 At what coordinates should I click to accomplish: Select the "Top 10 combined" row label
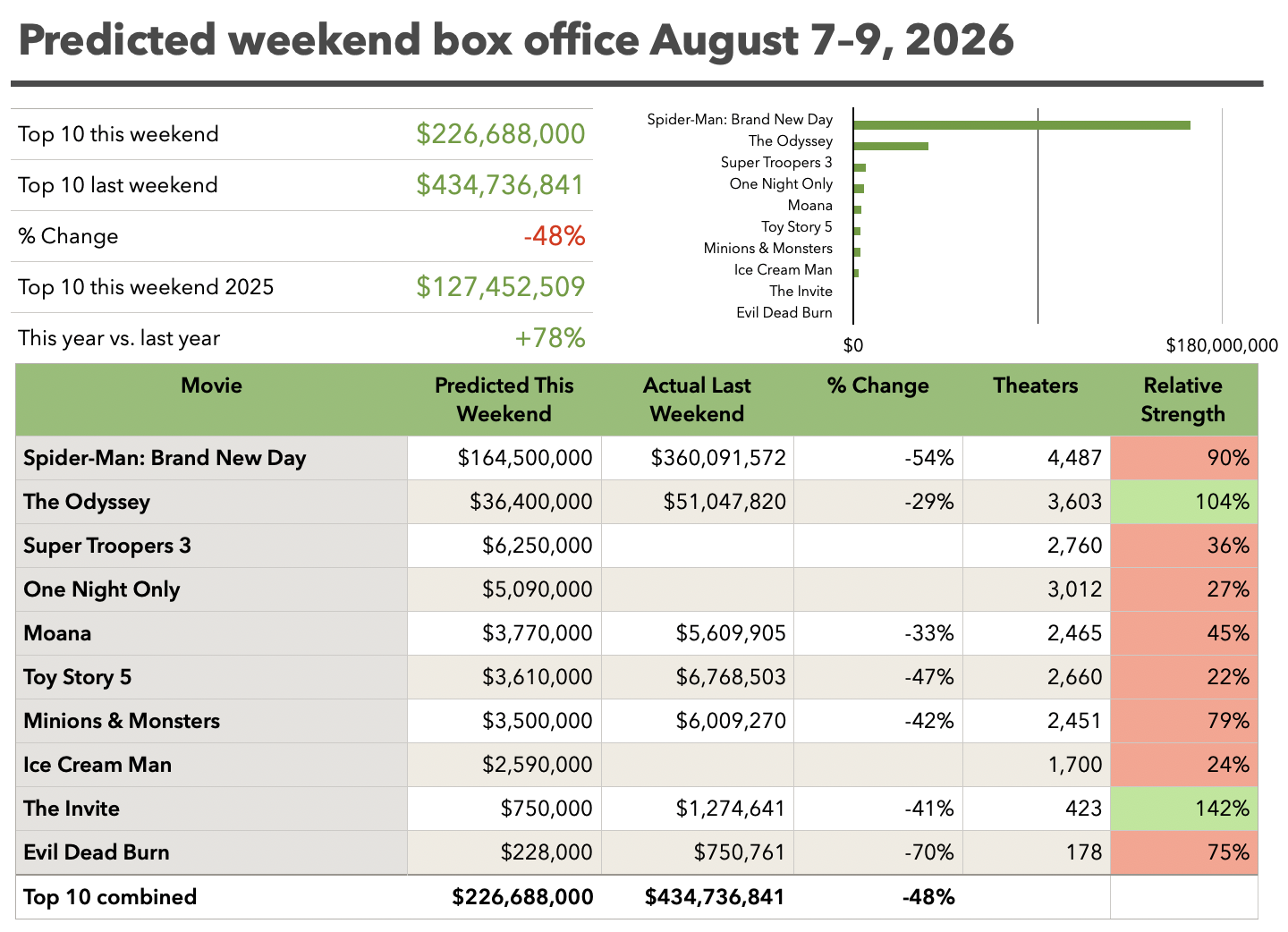[110, 897]
